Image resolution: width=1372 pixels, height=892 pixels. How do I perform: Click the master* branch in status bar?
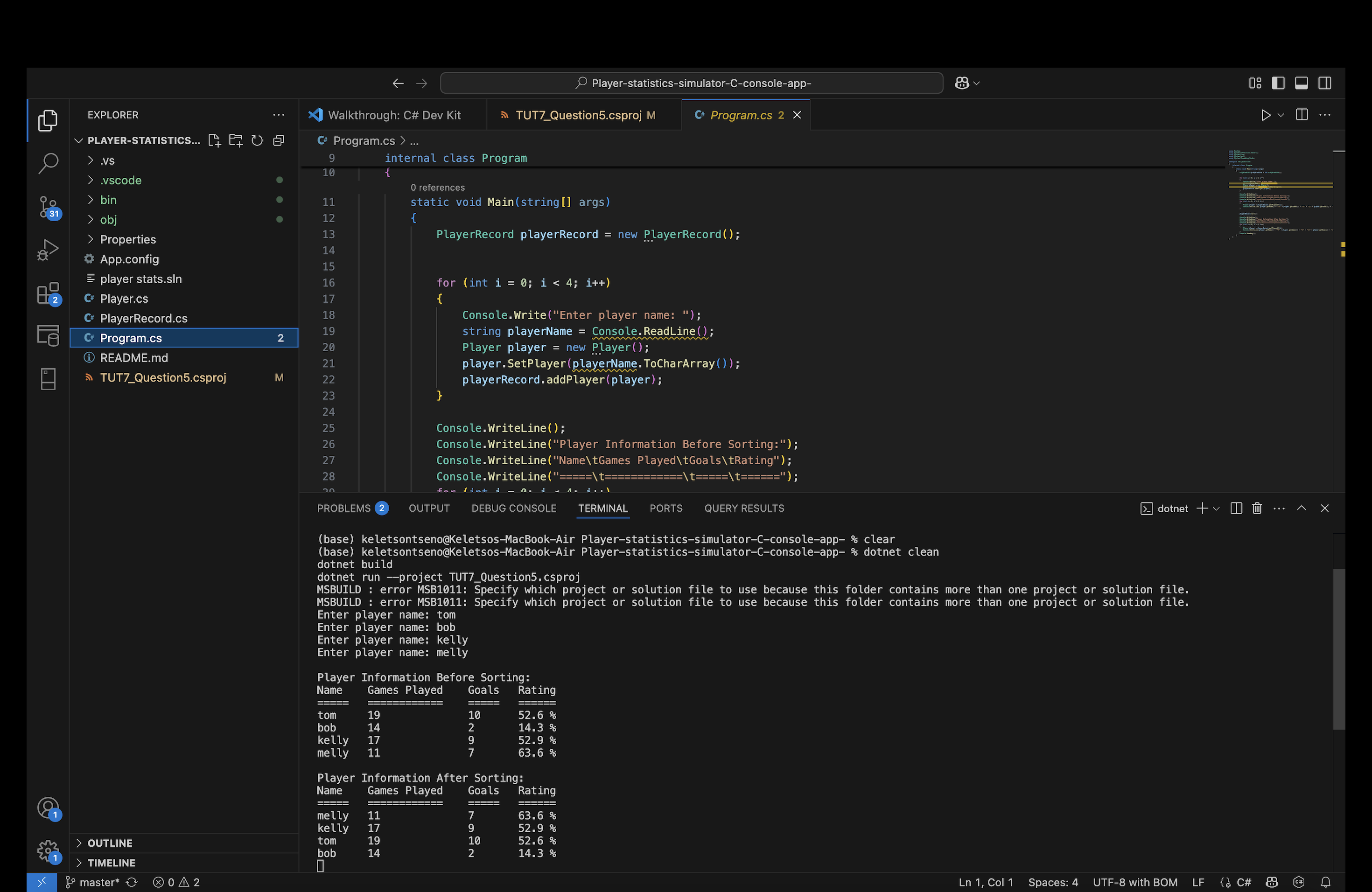coord(93,882)
